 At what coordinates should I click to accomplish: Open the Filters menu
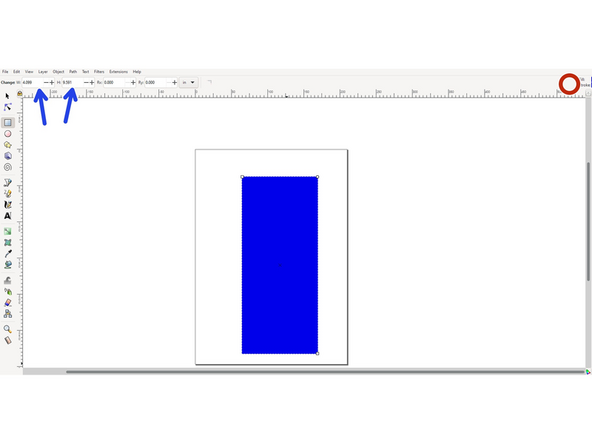(x=99, y=71)
